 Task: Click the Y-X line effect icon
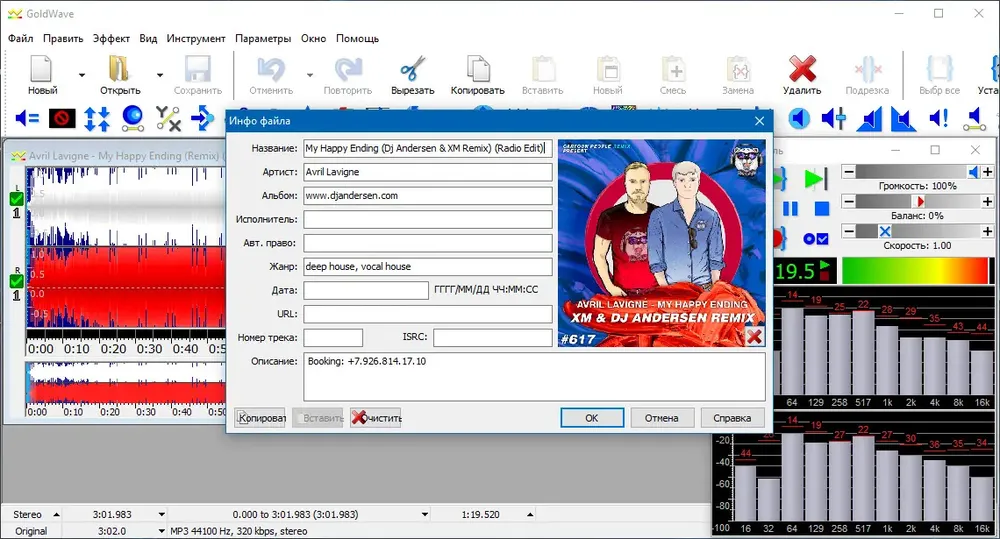(168, 119)
